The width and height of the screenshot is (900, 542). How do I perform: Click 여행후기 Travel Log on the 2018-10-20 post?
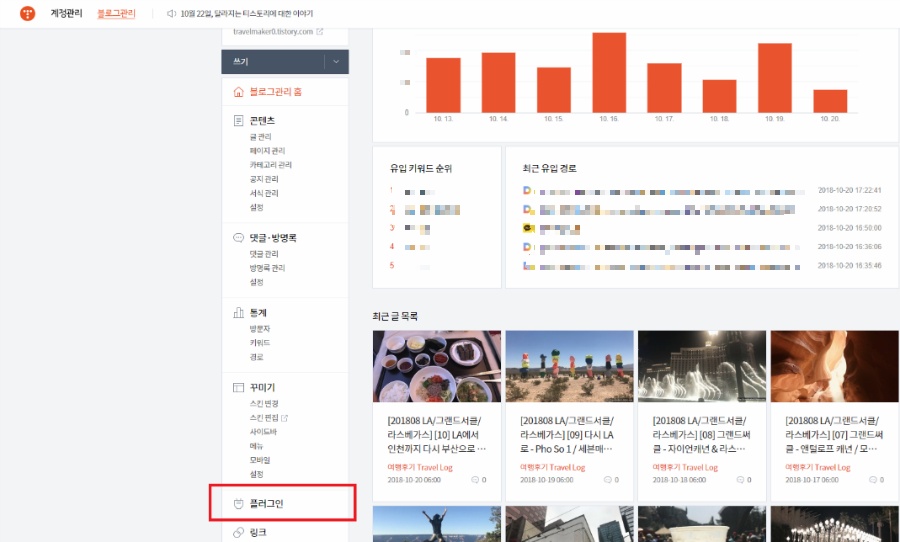pos(420,467)
